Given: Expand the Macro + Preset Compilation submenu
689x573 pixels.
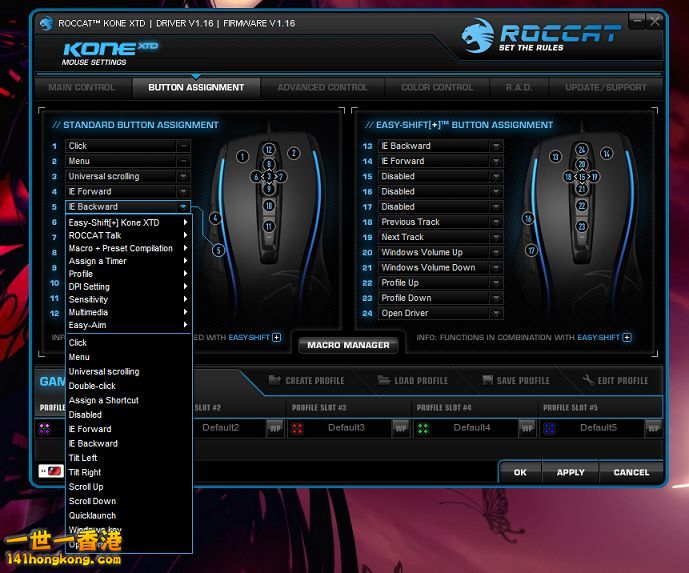Looking at the screenshot, I should (128, 248).
